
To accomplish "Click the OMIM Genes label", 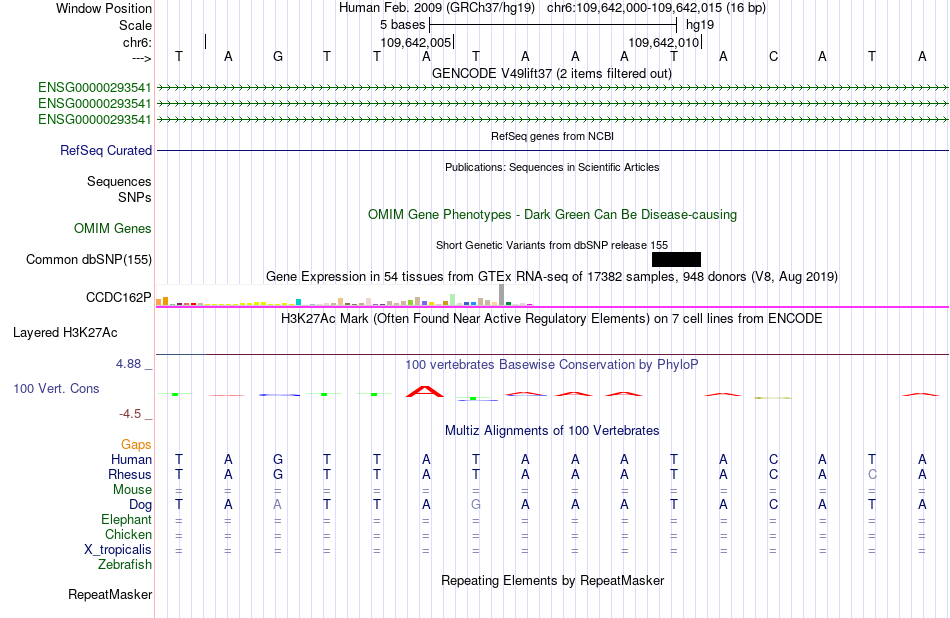I will click(113, 228).
